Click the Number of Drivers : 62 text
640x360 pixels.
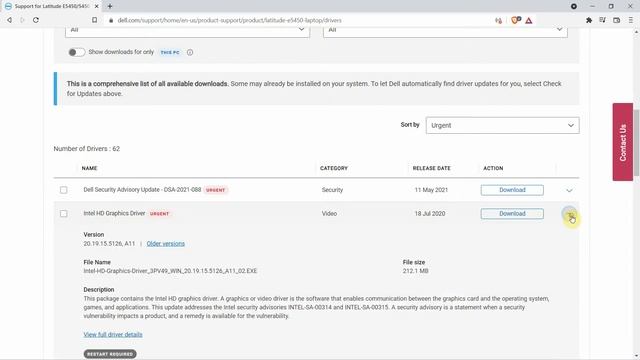(87, 149)
